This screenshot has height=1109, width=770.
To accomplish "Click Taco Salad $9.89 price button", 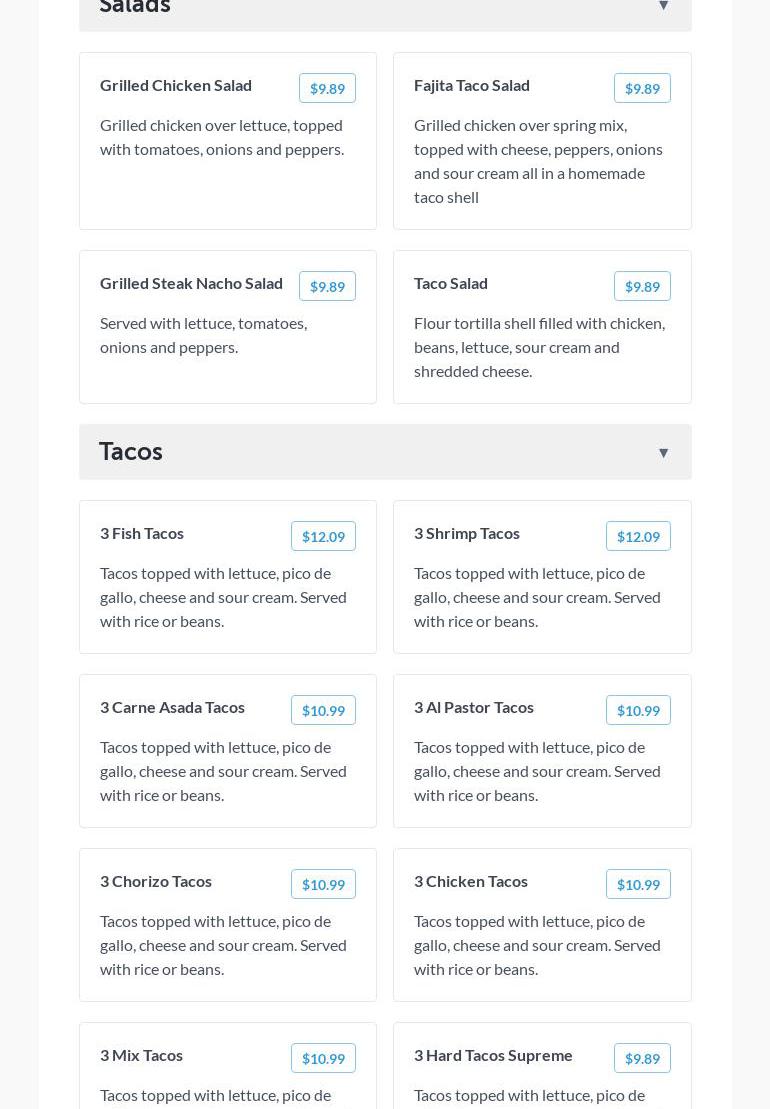I will [642, 287].
